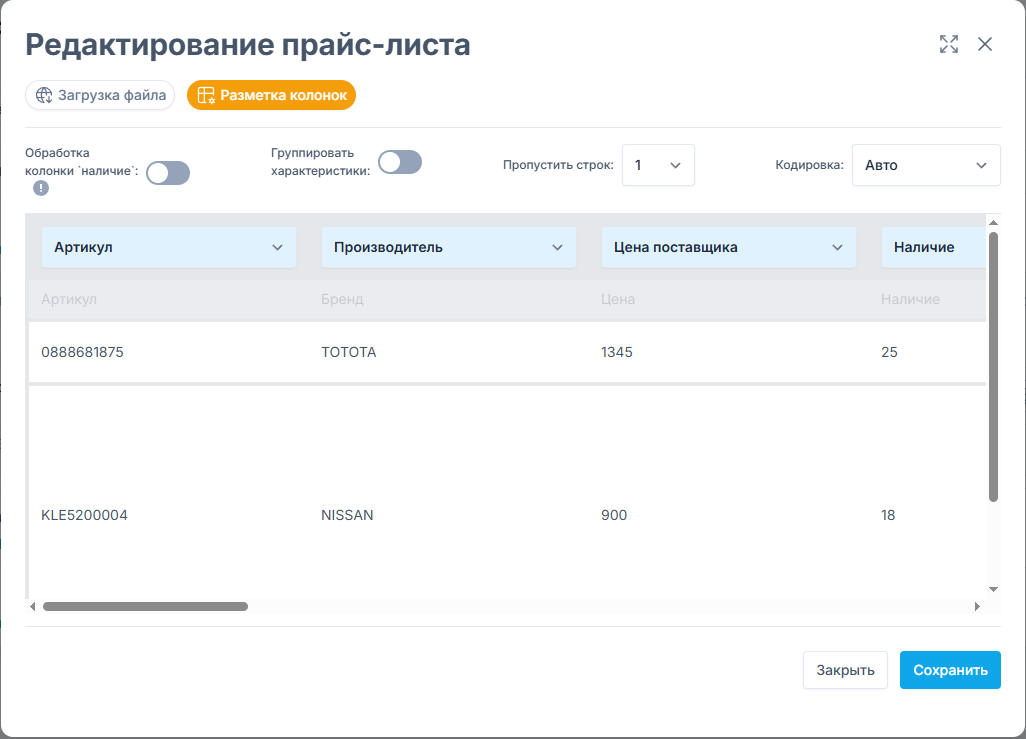1026x739 pixels.
Task: Enable the Группировать характеристики switch
Action: click(x=400, y=162)
